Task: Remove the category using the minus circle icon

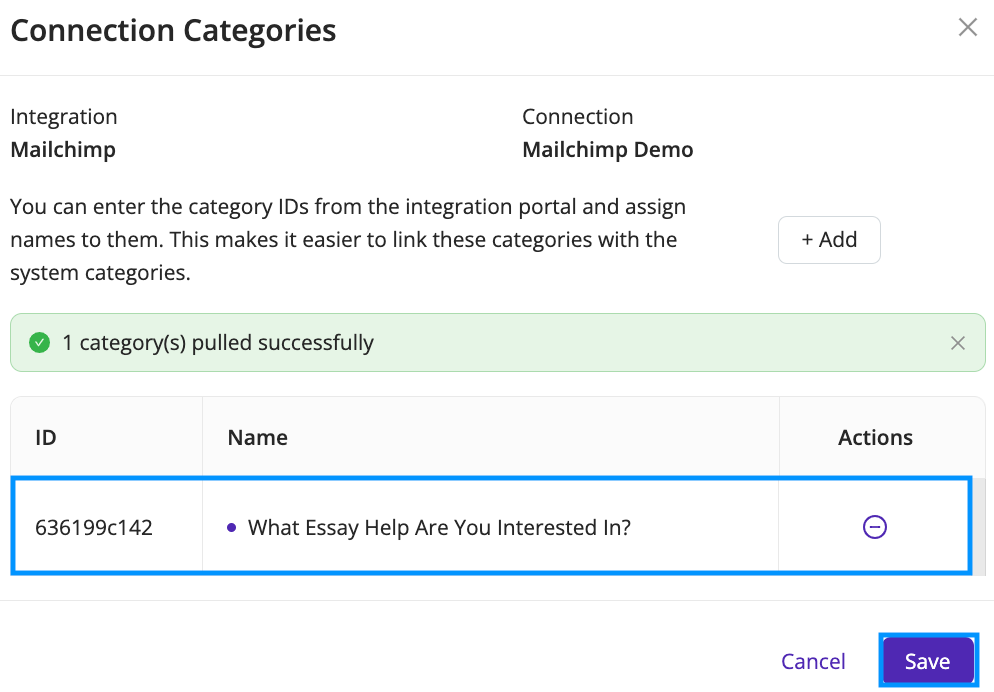Action: tap(874, 527)
